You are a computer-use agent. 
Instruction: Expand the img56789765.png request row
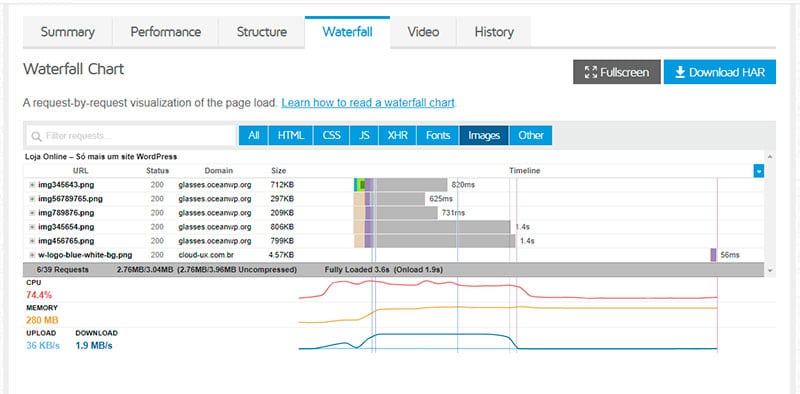[32, 199]
